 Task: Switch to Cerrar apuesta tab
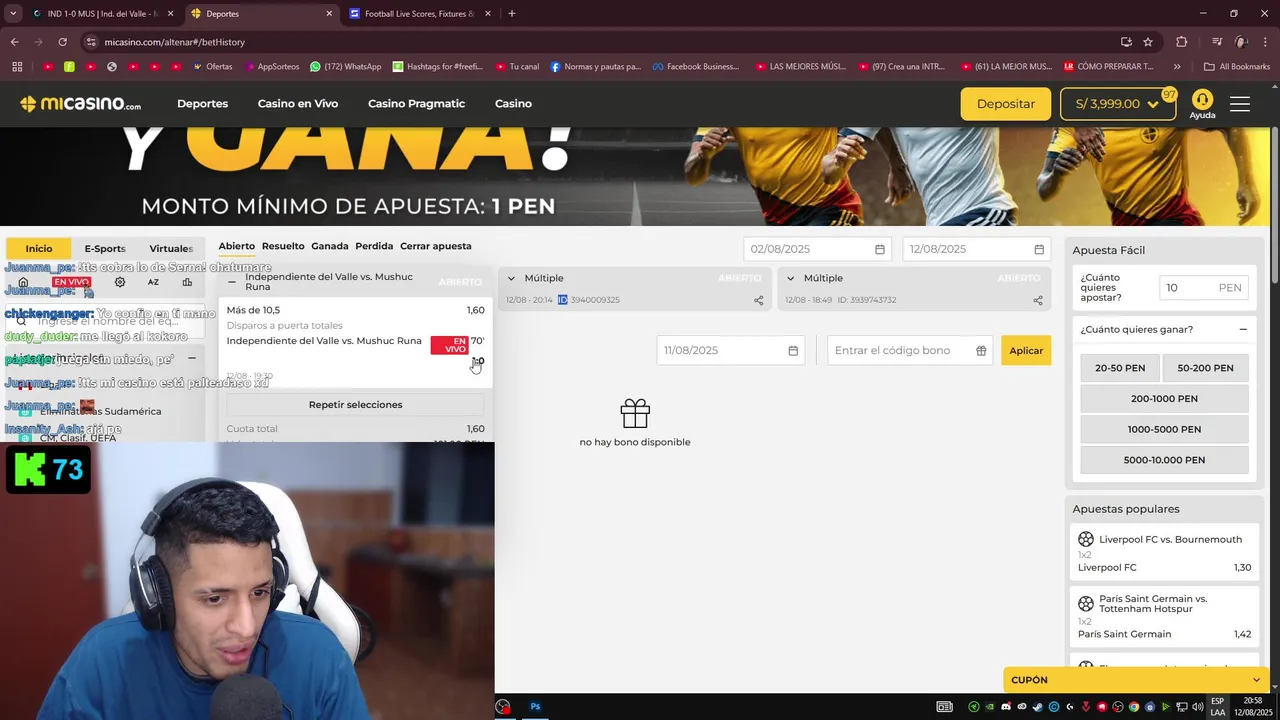coord(435,246)
